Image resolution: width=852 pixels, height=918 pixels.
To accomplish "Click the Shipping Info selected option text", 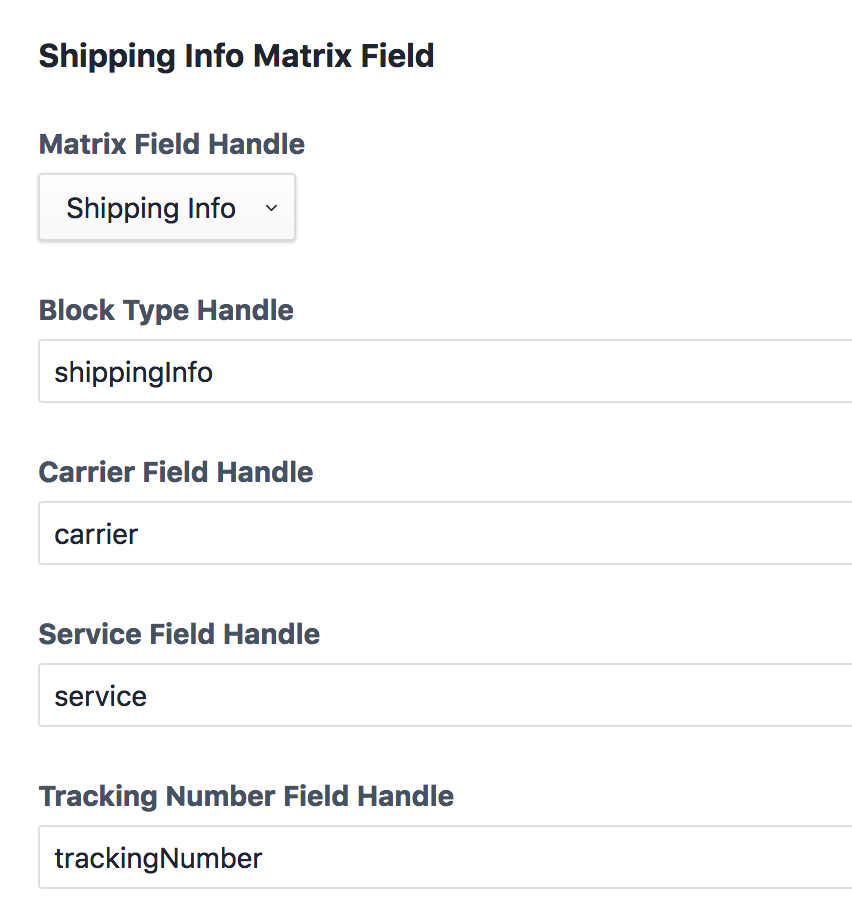I will (151, 208).
